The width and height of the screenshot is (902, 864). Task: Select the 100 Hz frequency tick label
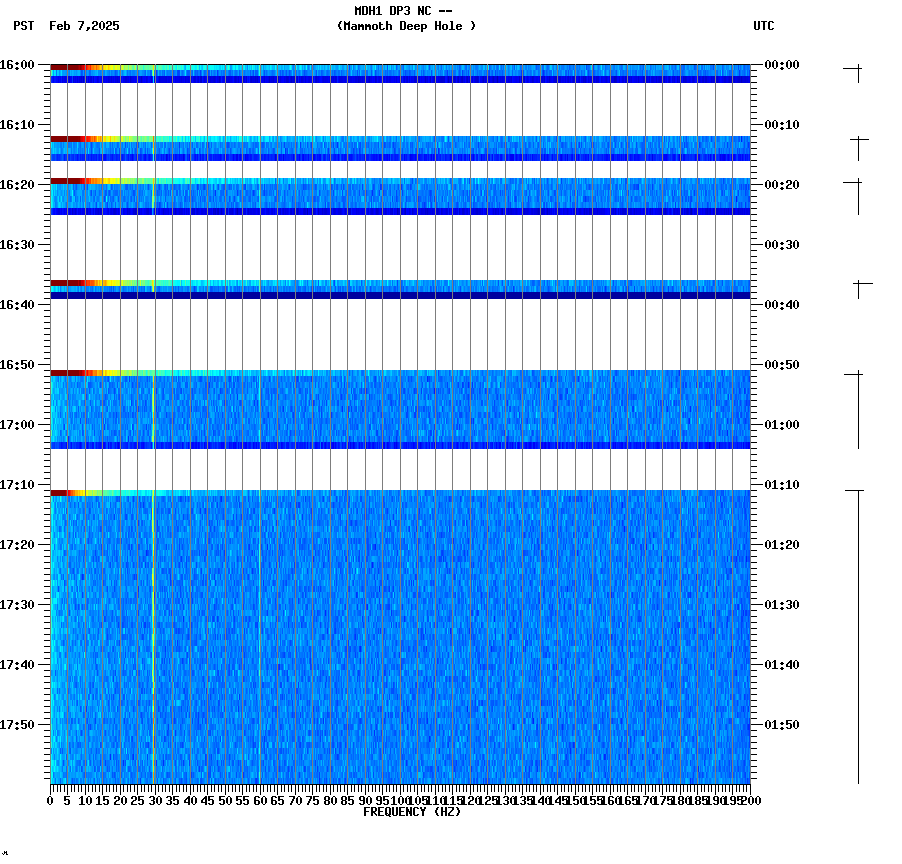399,800
